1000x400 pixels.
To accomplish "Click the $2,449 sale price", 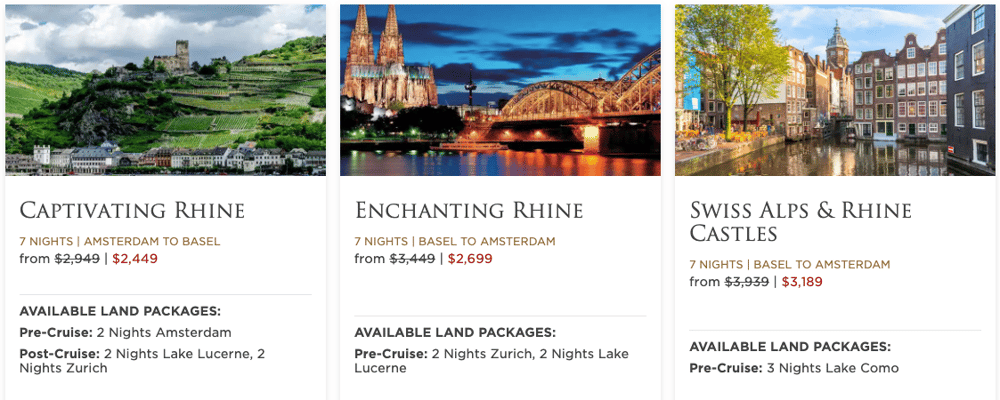I will click(x=135, y=259).
